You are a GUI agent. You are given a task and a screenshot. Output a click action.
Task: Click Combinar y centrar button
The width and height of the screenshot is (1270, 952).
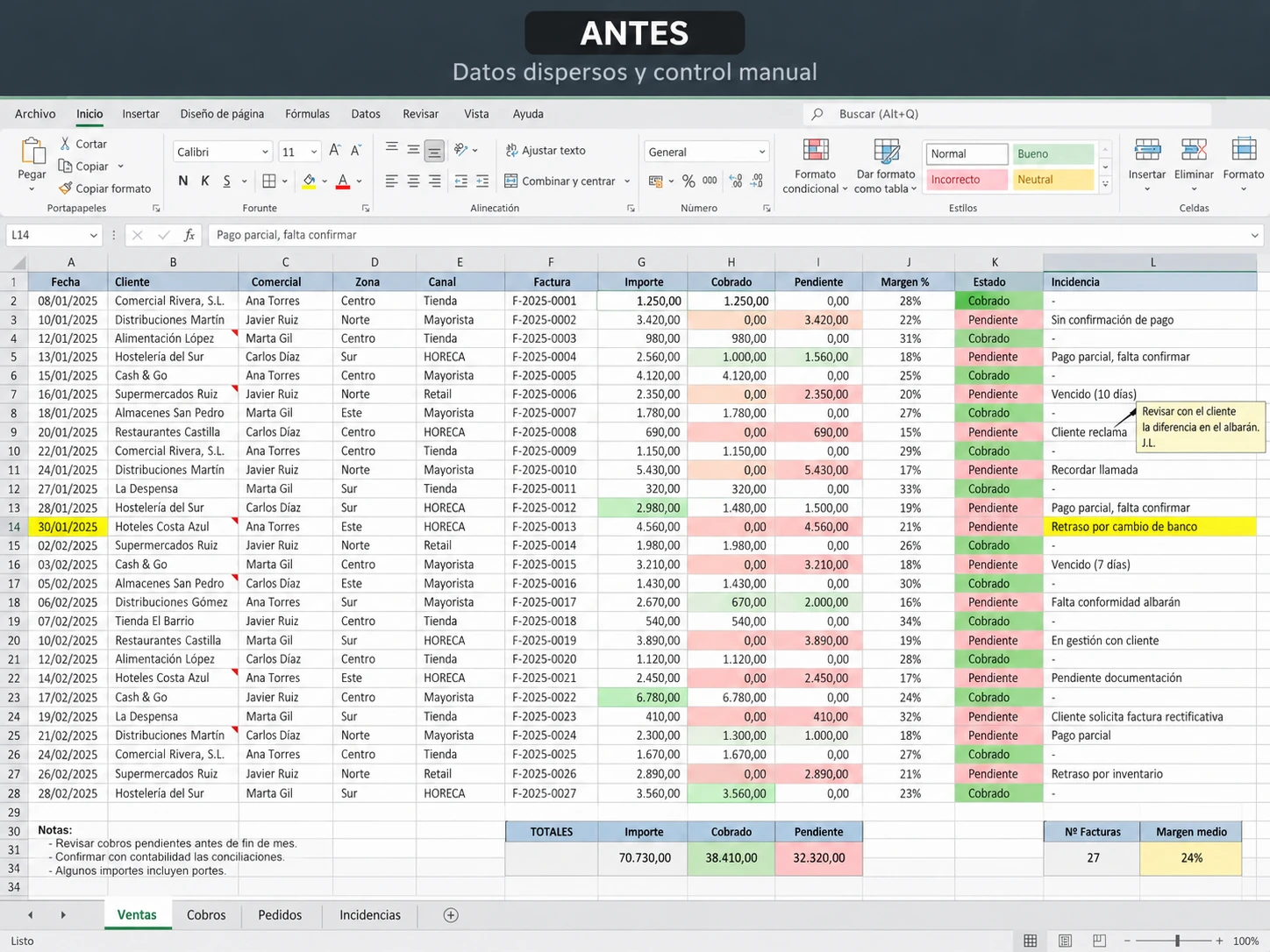pyautogui.click(x=560, y=181)
